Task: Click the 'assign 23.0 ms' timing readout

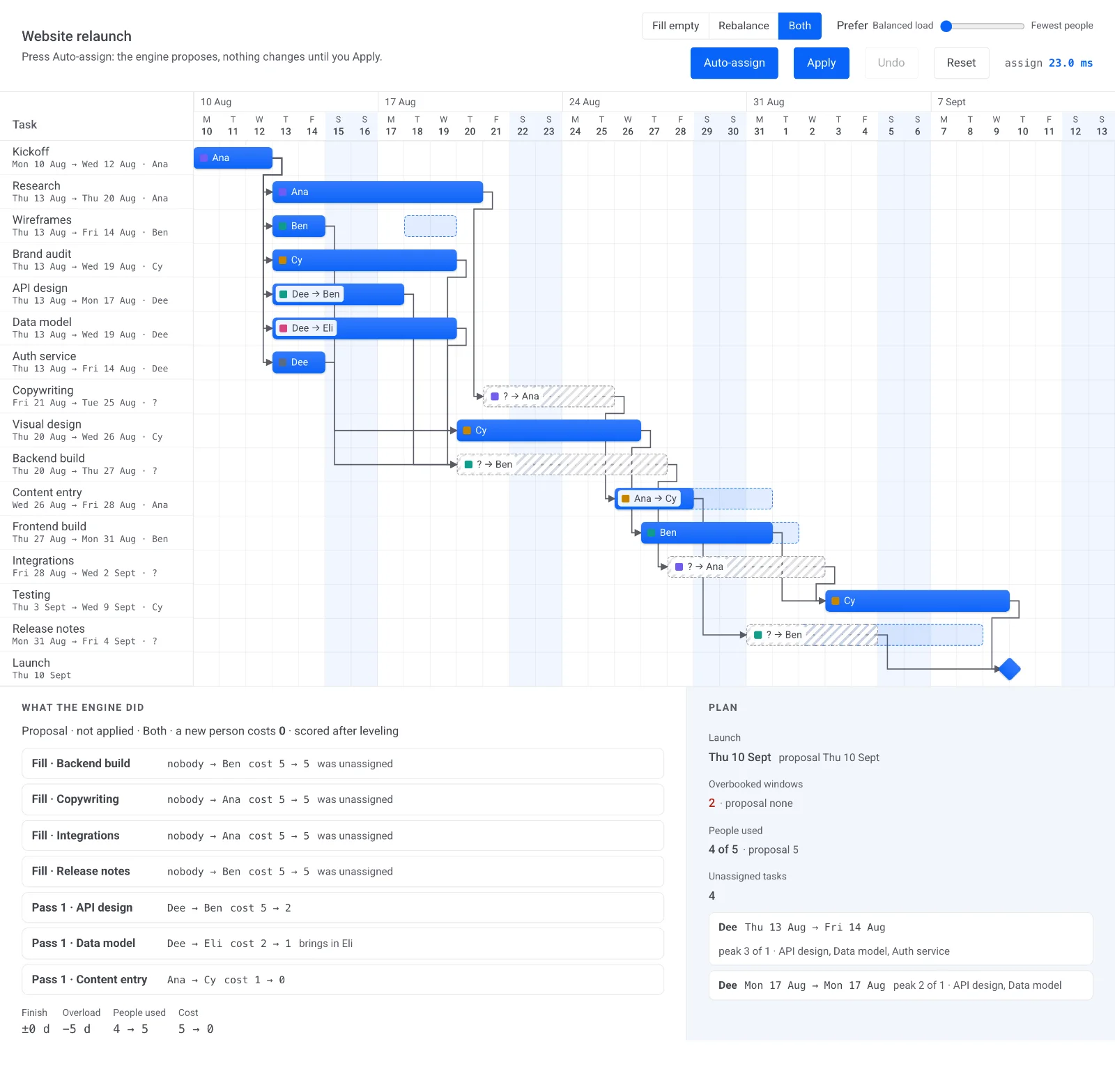Action: coord(1048,63)
